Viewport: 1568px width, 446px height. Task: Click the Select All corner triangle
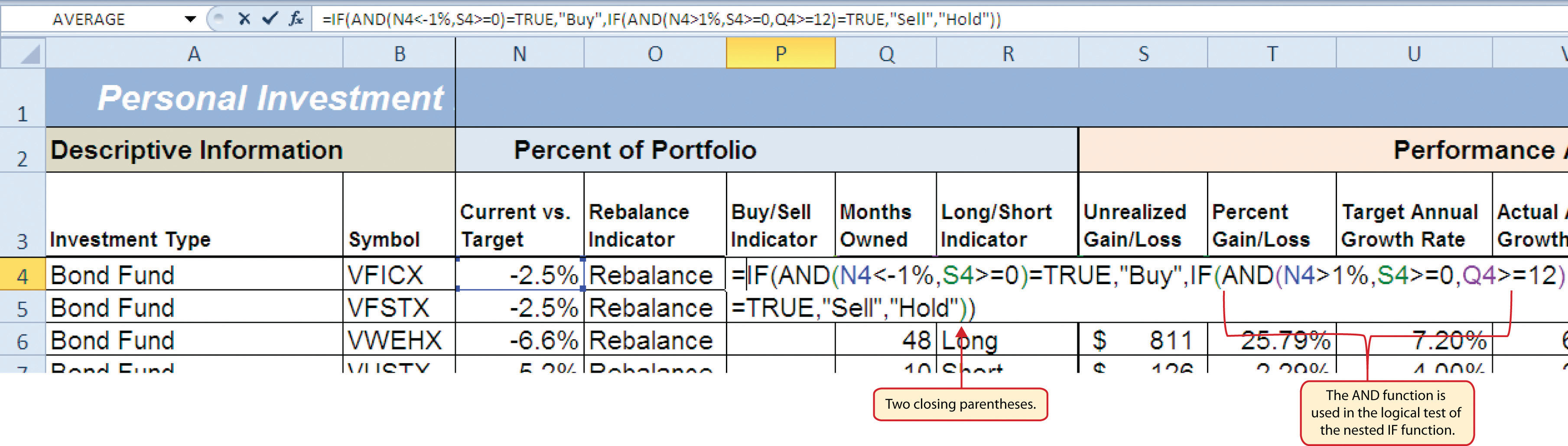(x=24, y=54)
